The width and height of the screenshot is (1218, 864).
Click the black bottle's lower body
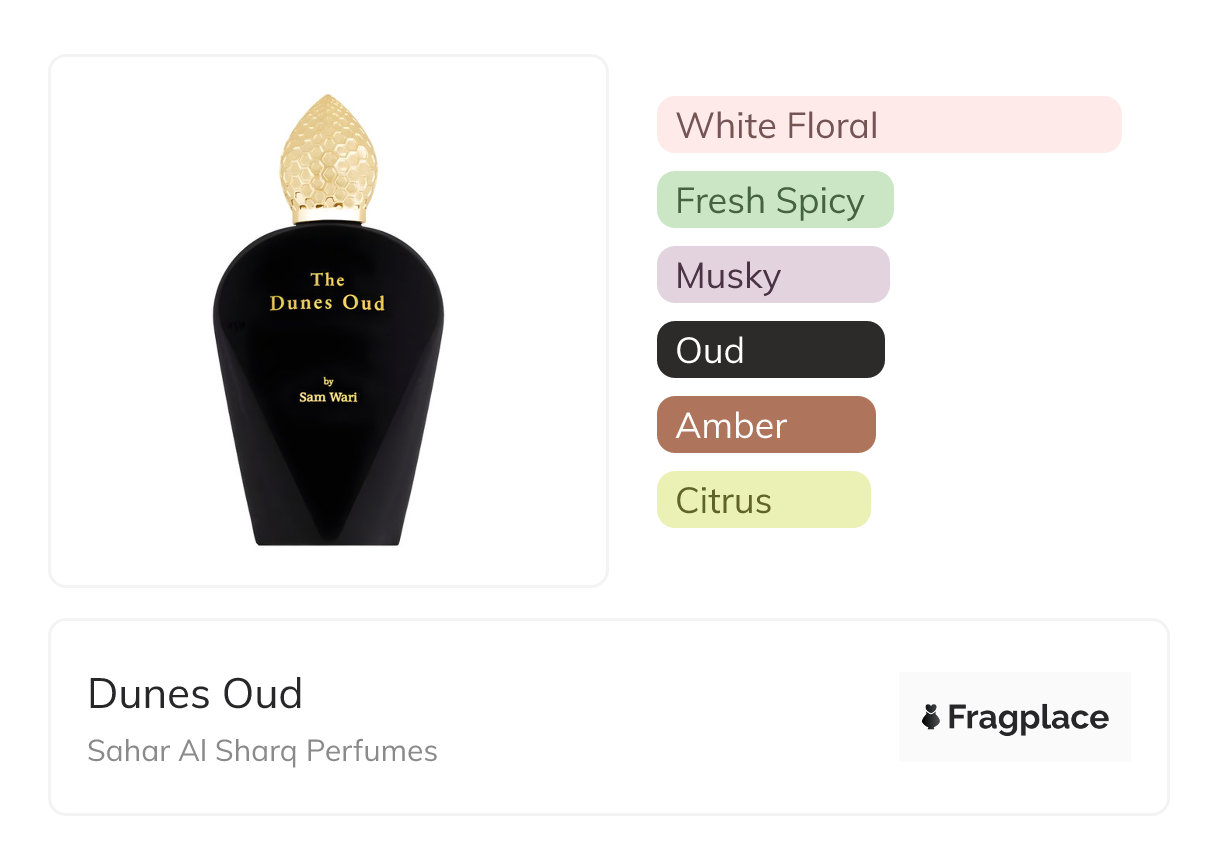(x=328, y=490)
